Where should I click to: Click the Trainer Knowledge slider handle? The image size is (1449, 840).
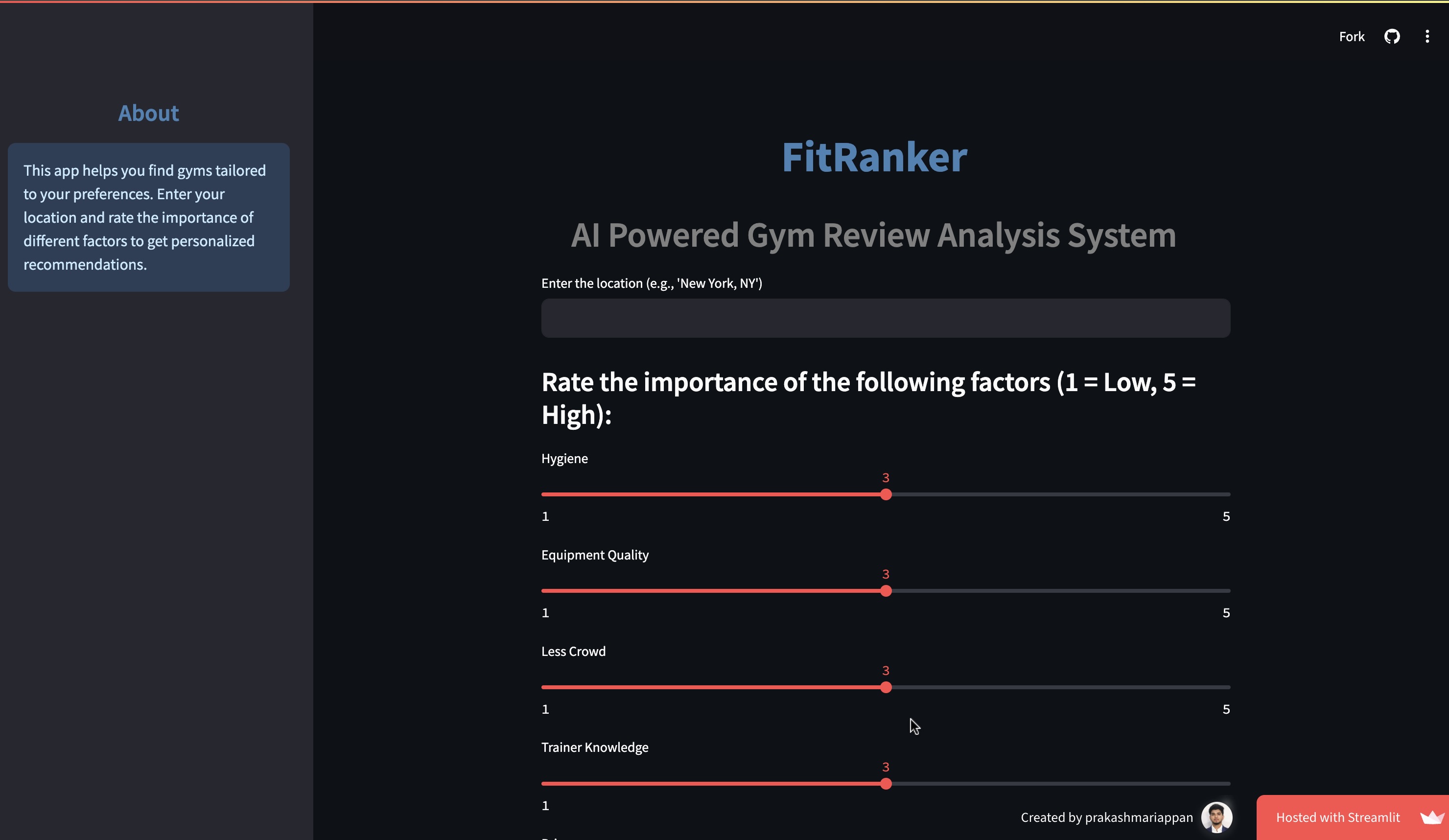(x=887, y=784)
